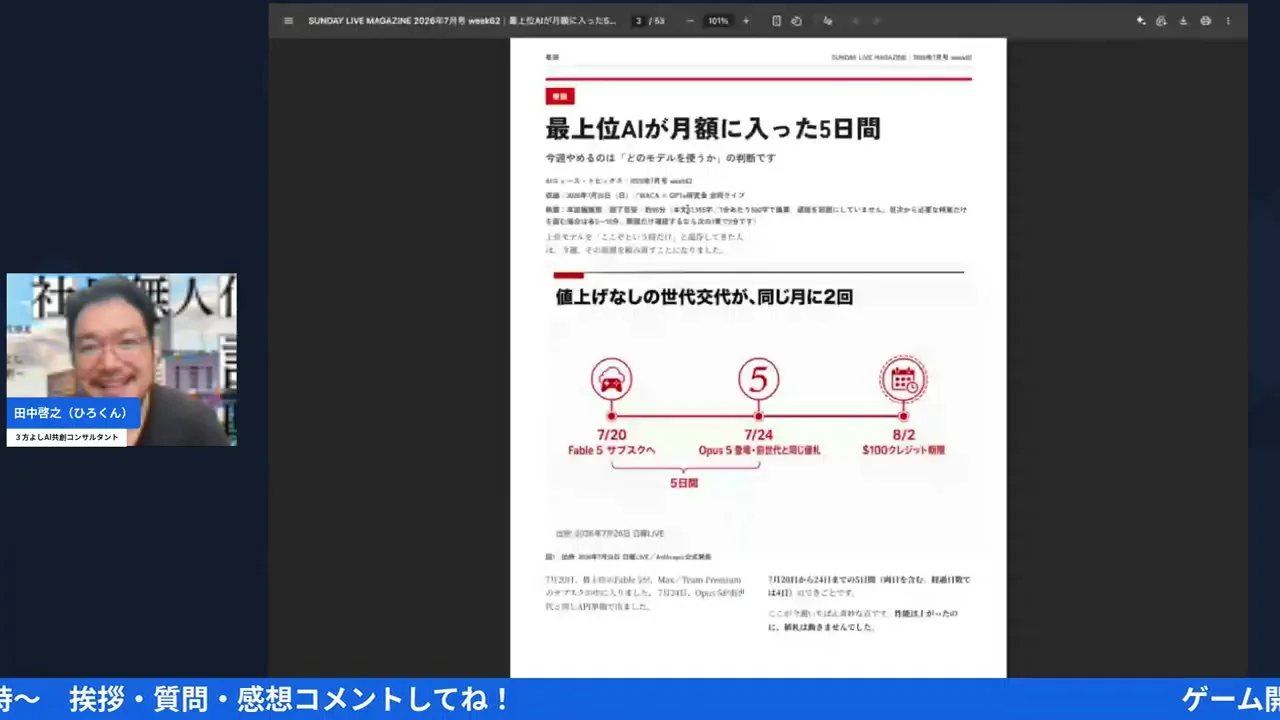Click the icon right of the sparkle
1280x720 pixels.
click(1161, 21)
